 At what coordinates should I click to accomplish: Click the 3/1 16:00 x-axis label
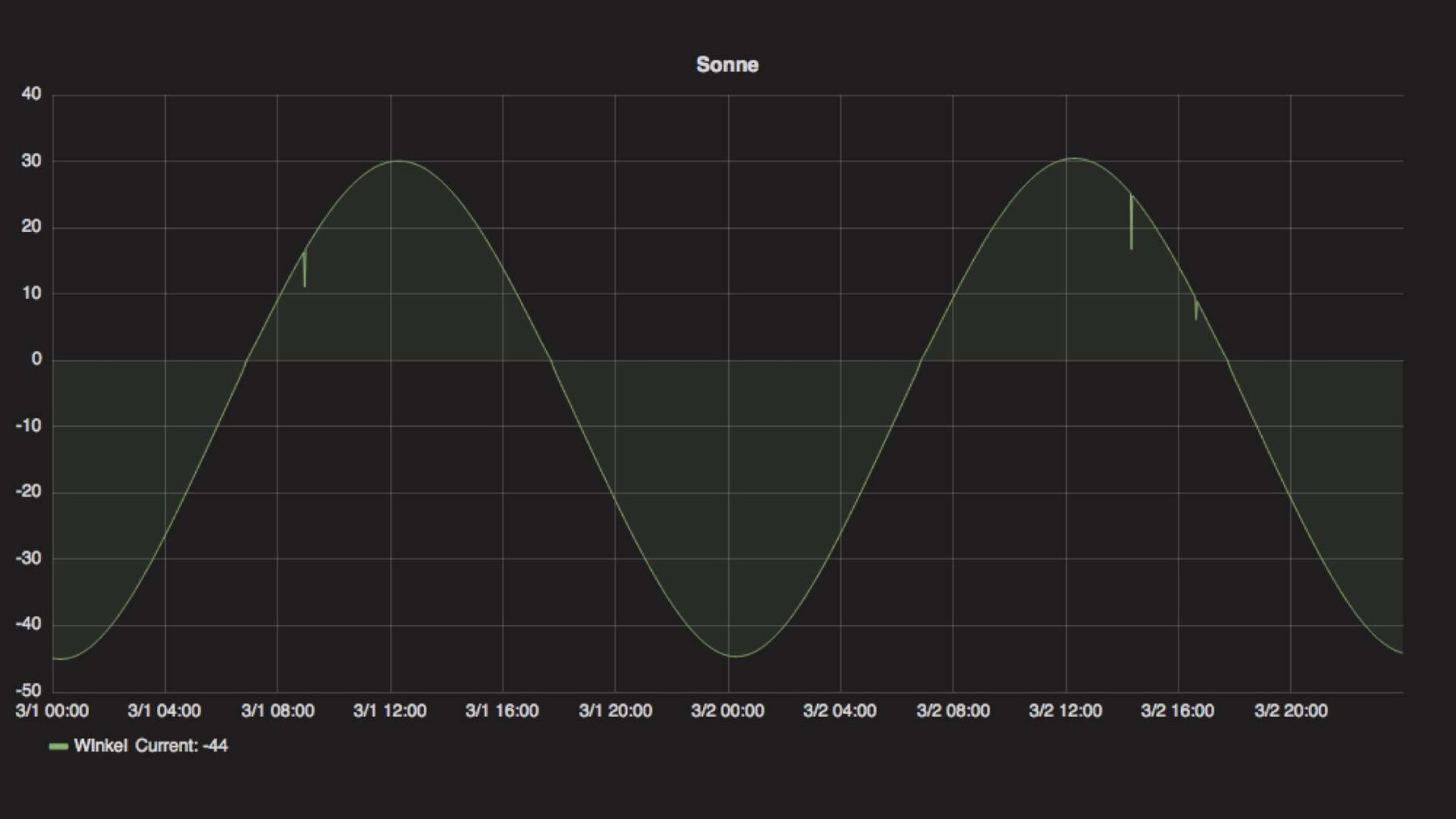(502, 711)
